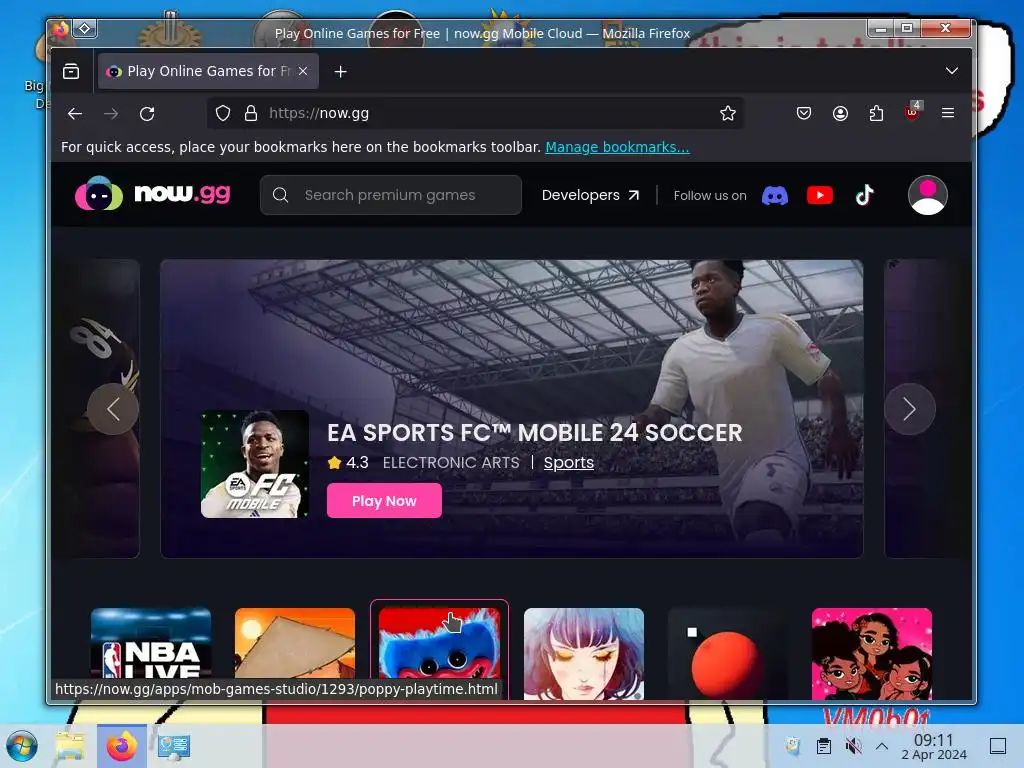1024x768 pixels.
Task: Open the pink three girls game thumbnail
Action: tap(872, 653)
